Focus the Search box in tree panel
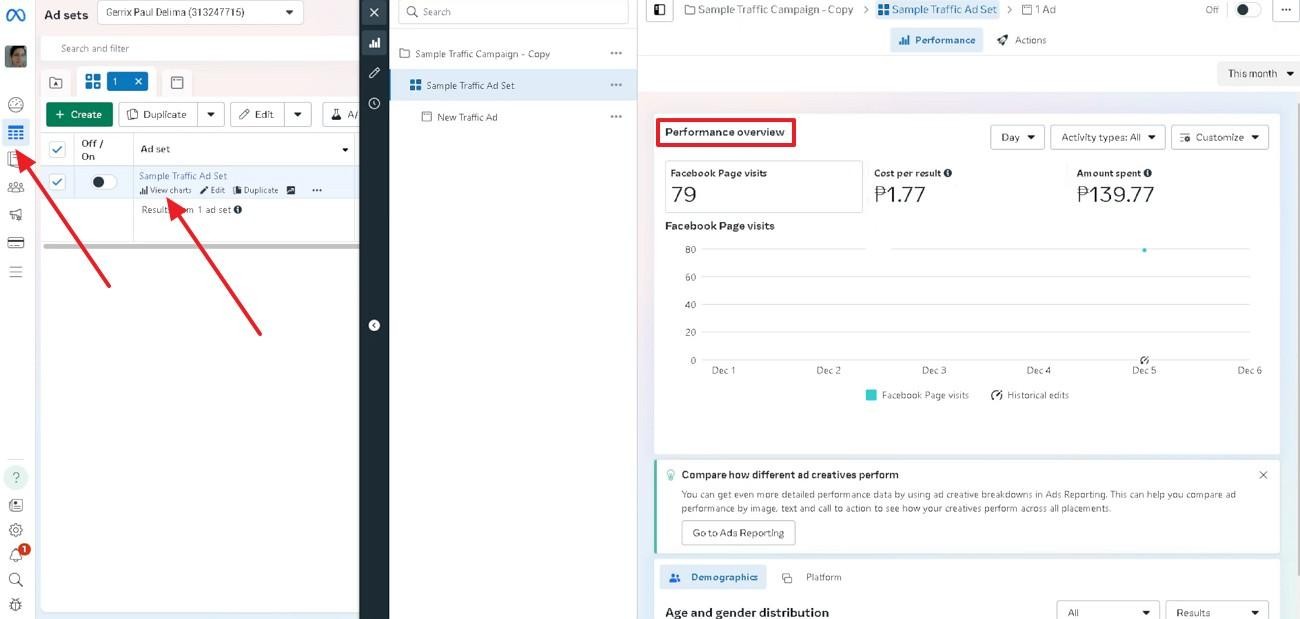1300x619 pixels. pyautogui.click(x=513, y=12)
